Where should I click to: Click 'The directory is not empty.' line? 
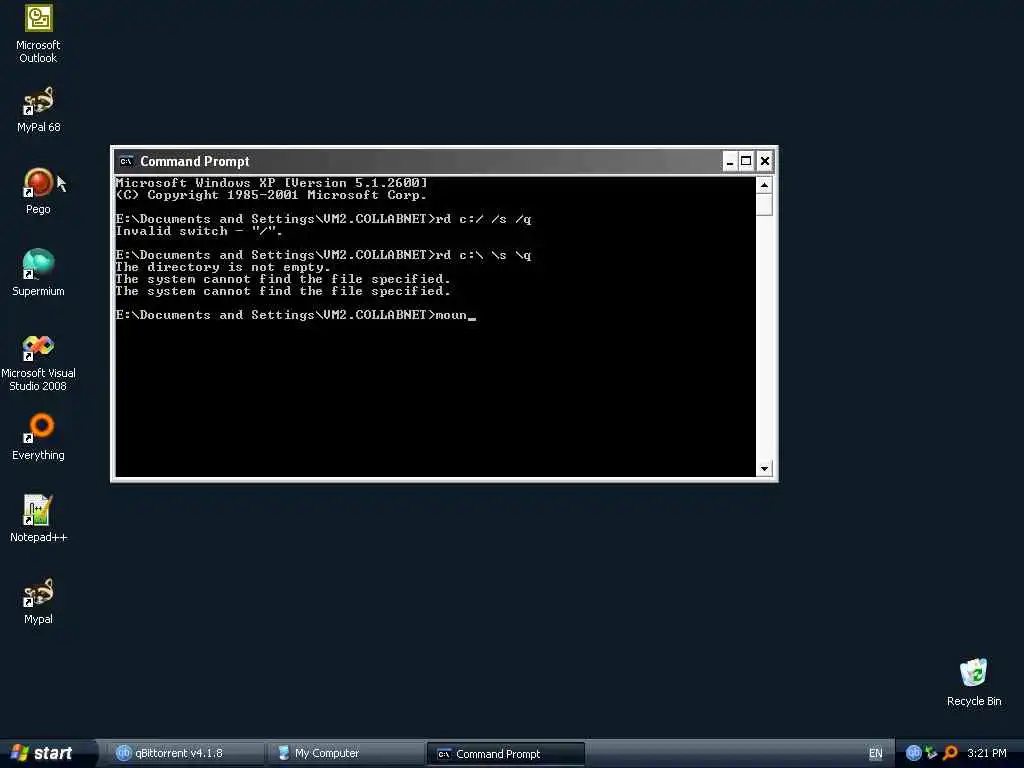click(x=223, y=267)
